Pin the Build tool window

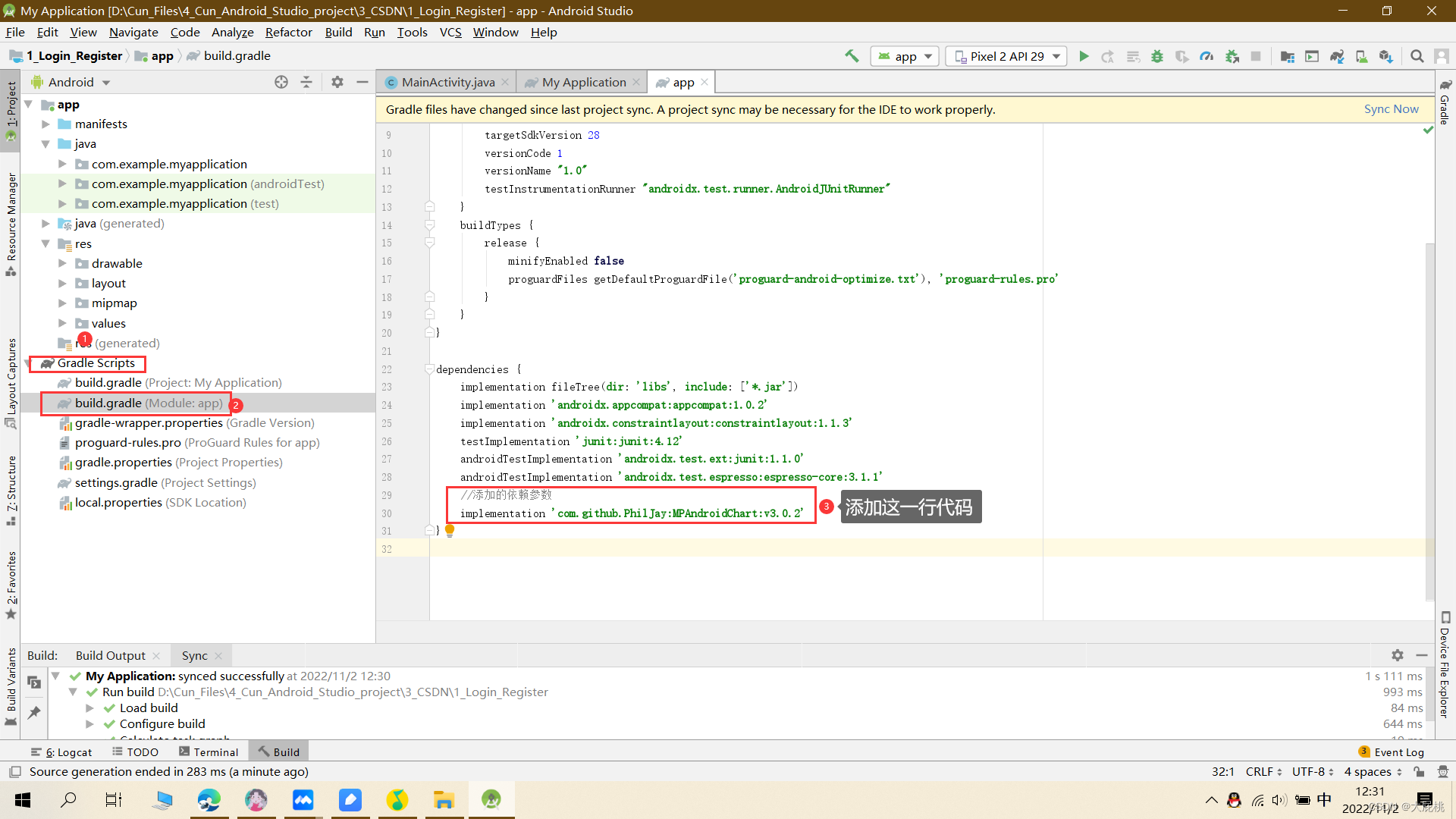pyautogui.click(x=34, y=713)
